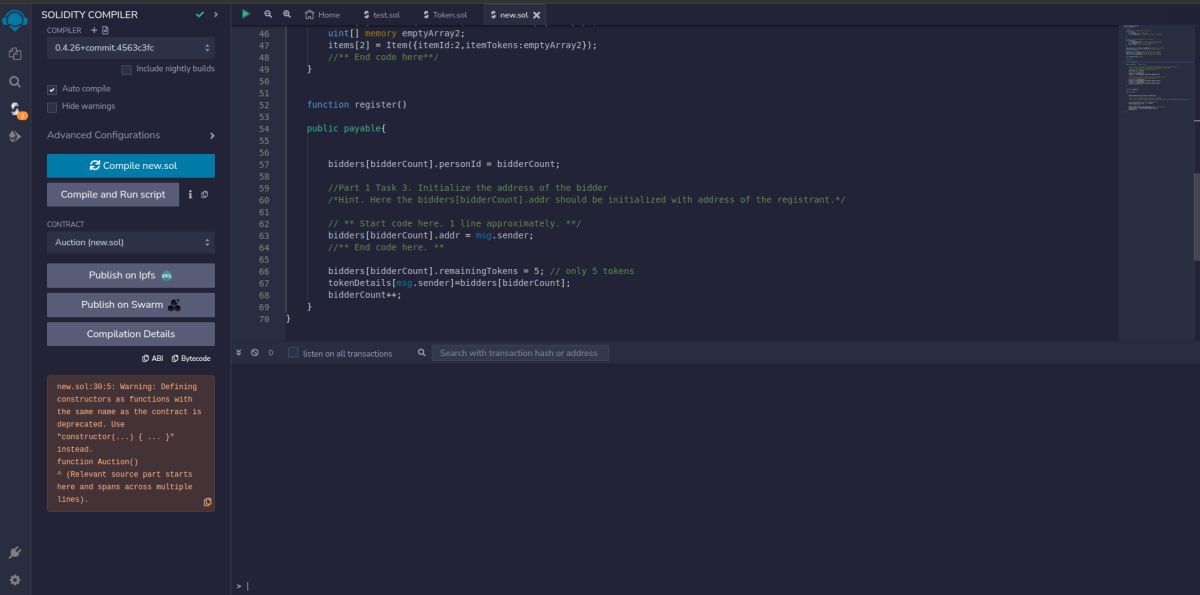Switch to the Home tab
The height and width of the screenshot is (595, 1200).
click(322, 15)
